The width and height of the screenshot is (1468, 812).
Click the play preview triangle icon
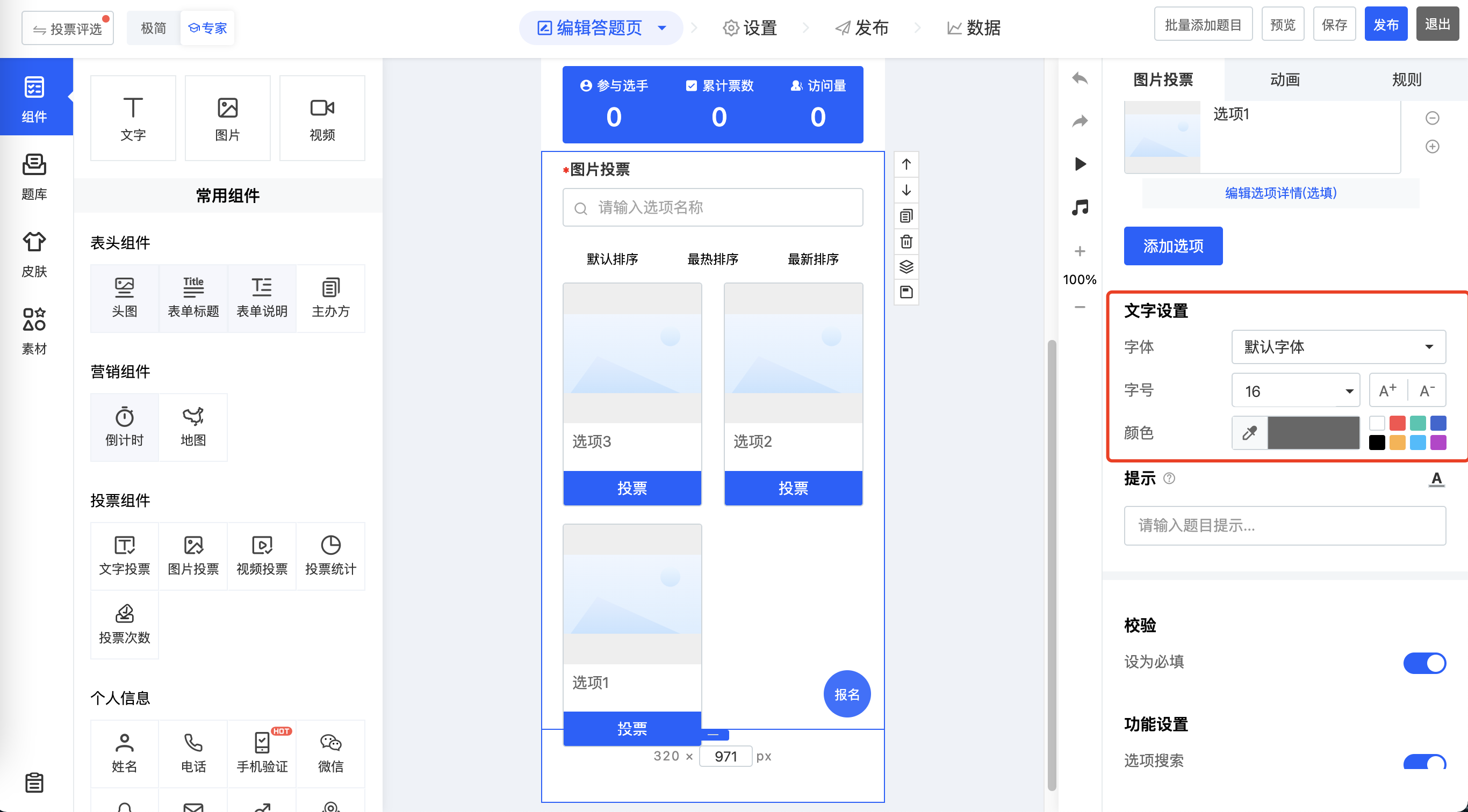(1080, 164)
